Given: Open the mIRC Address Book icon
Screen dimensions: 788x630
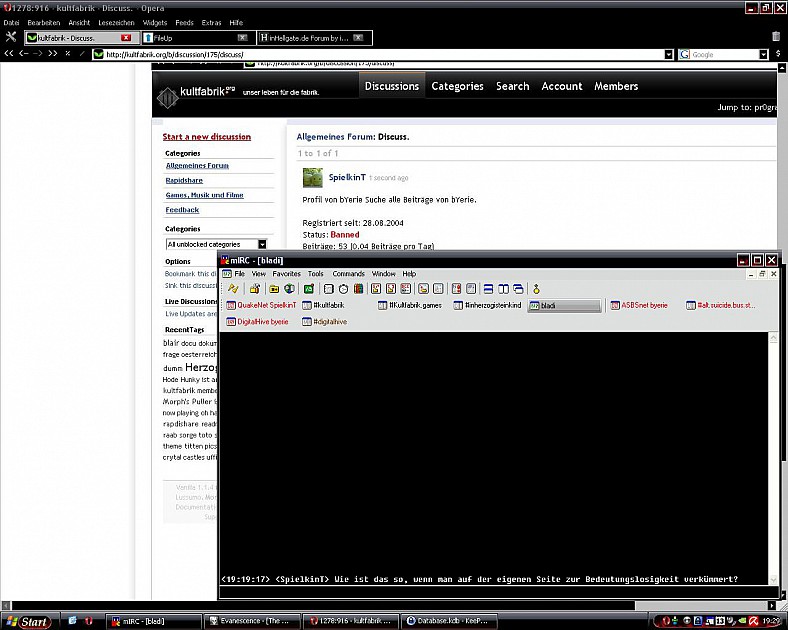Looking at the screenshot, I should tap(329, 289).
